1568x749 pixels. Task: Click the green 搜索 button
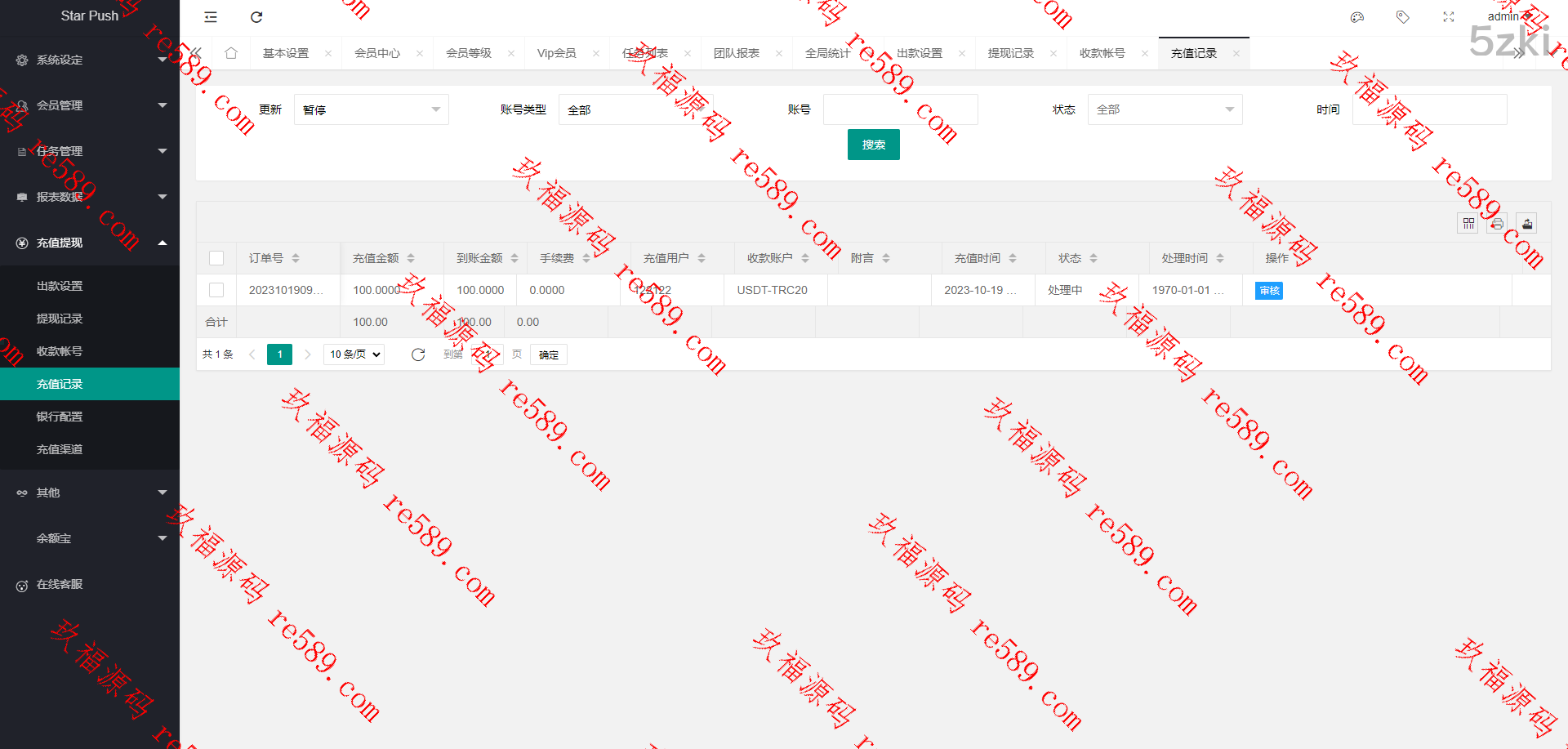point(874,145)
